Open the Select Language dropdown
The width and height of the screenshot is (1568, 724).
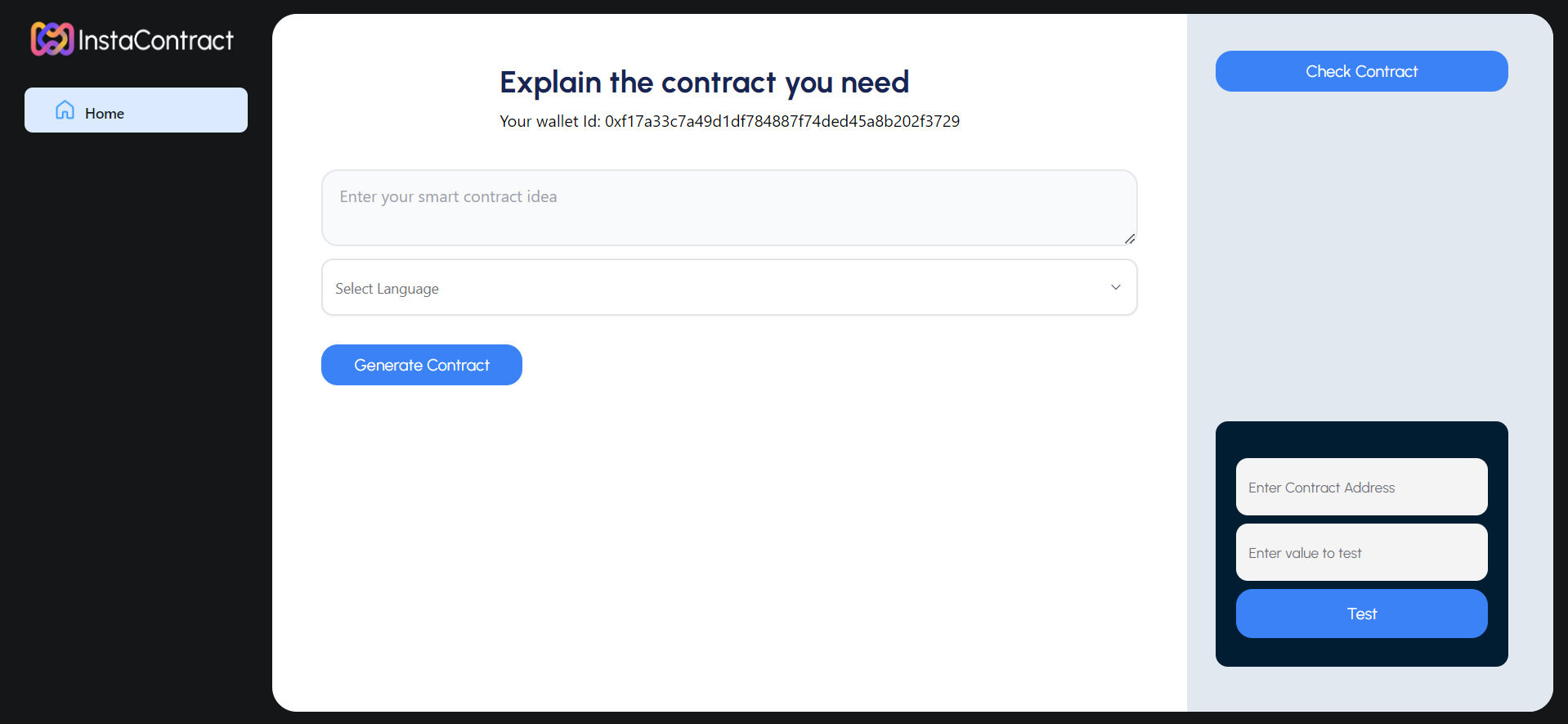pos(729,287)
